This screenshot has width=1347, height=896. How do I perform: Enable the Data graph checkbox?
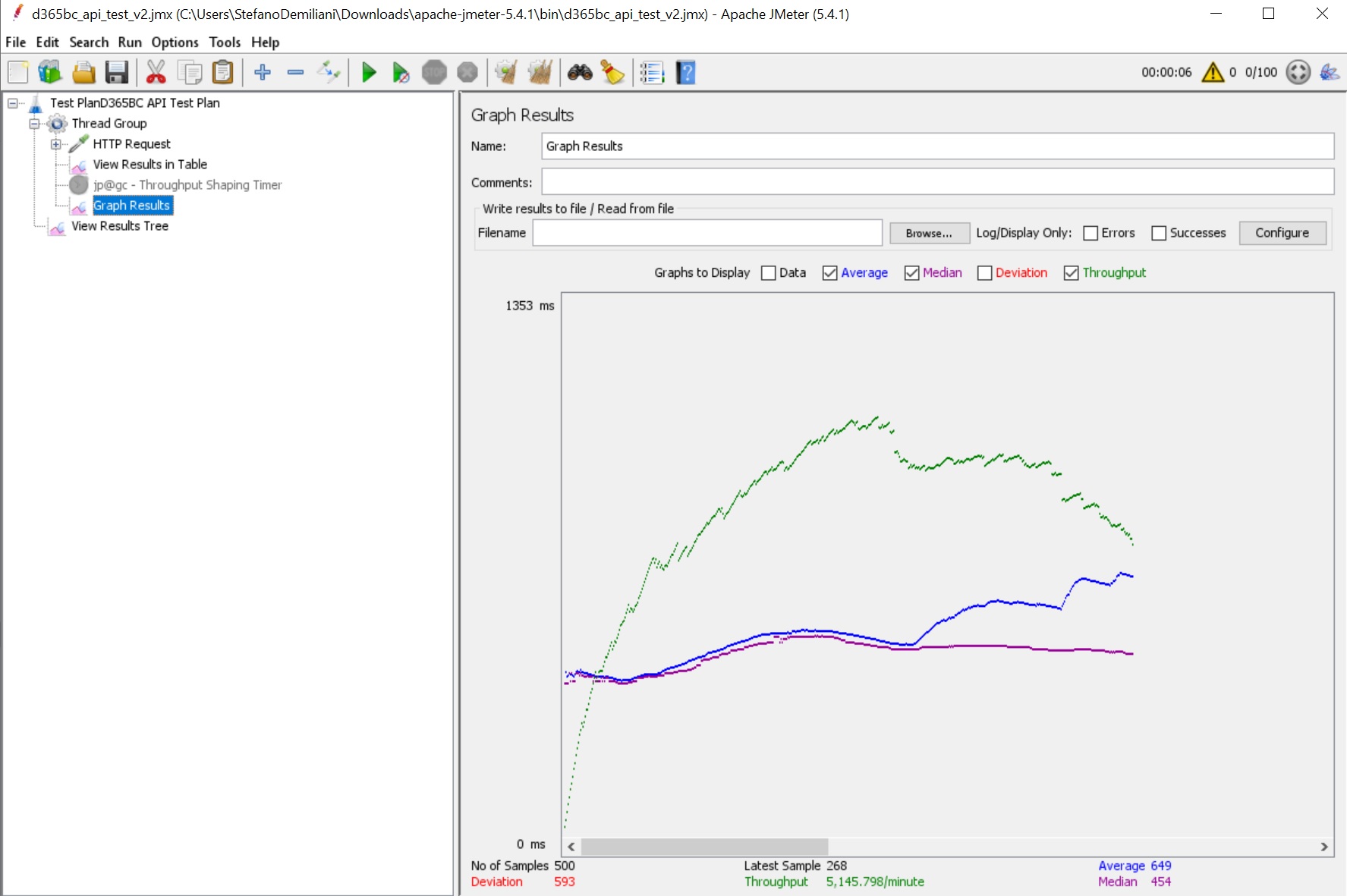tap(769, 273)
